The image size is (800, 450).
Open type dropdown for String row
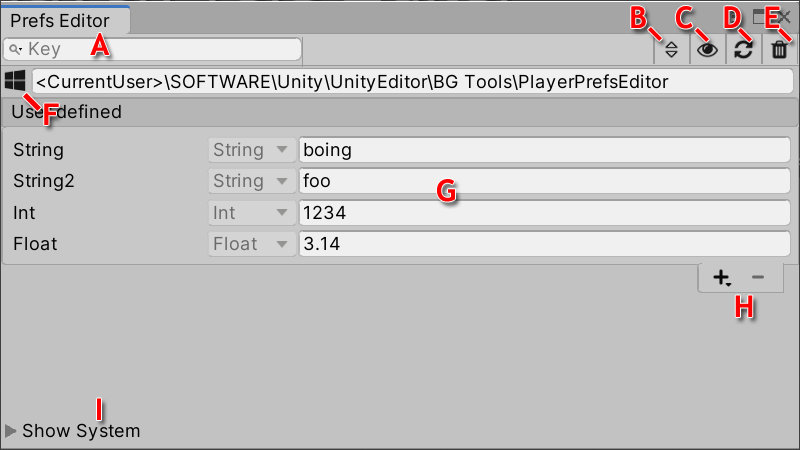(x=250, y=150)
